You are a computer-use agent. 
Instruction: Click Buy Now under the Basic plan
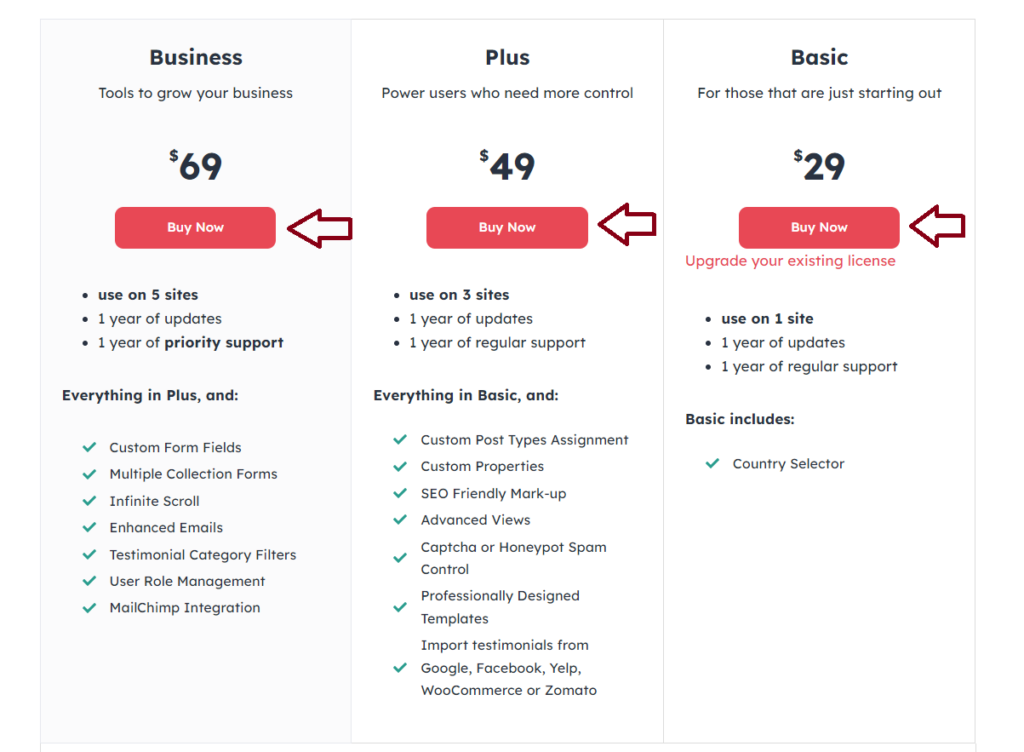(819, 227)
